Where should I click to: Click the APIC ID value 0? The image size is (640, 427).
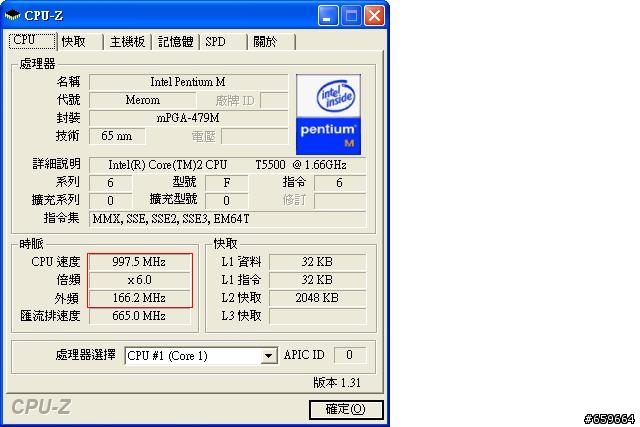[x=349, y=355]
